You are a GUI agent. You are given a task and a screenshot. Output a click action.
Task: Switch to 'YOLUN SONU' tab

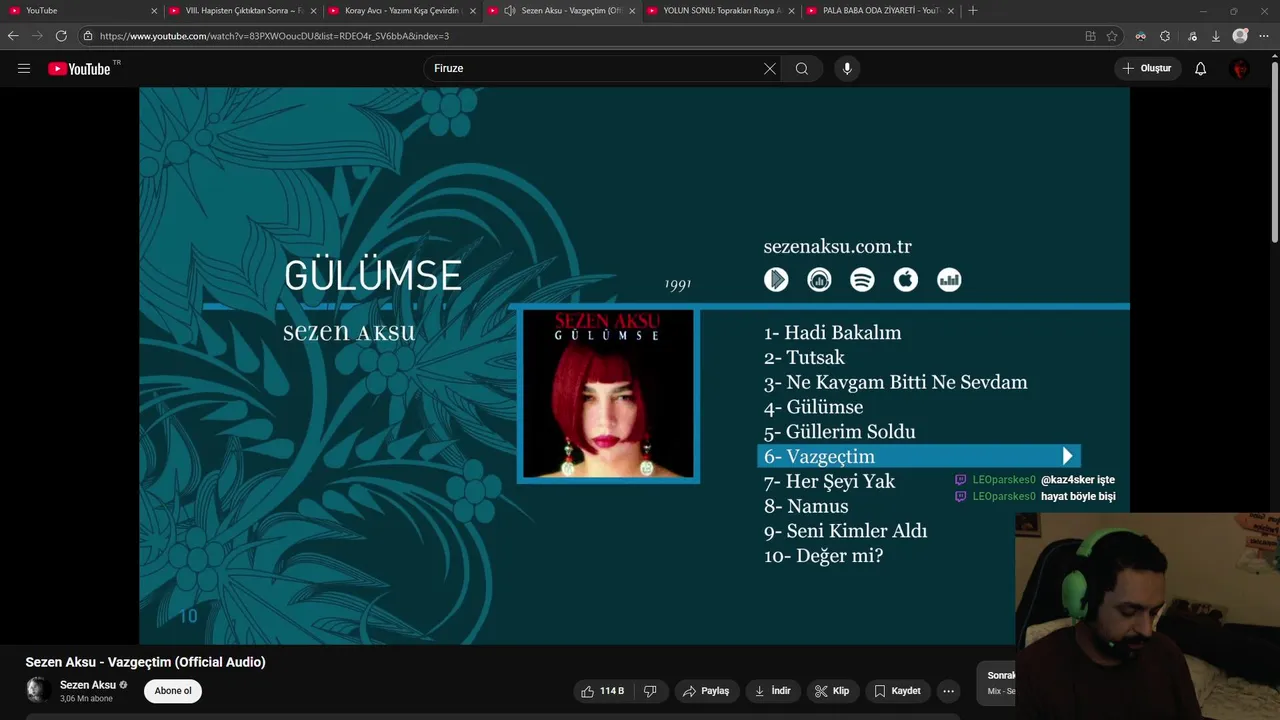point(722,10)
